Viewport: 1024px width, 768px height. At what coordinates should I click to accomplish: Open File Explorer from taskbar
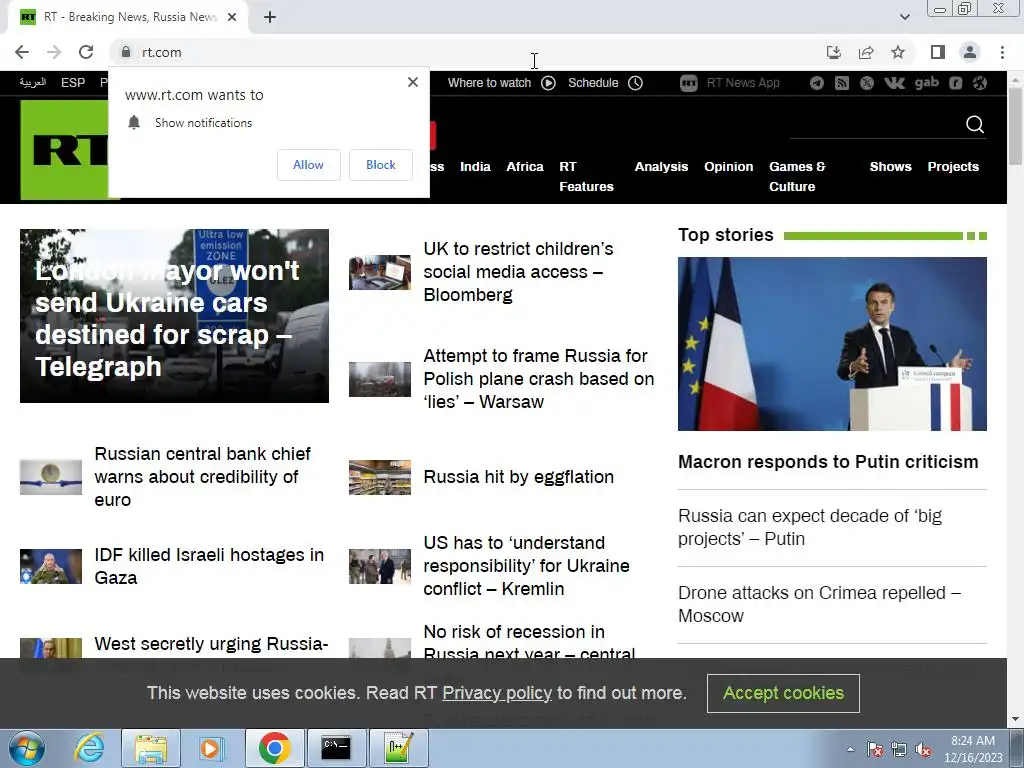(151, 748)
